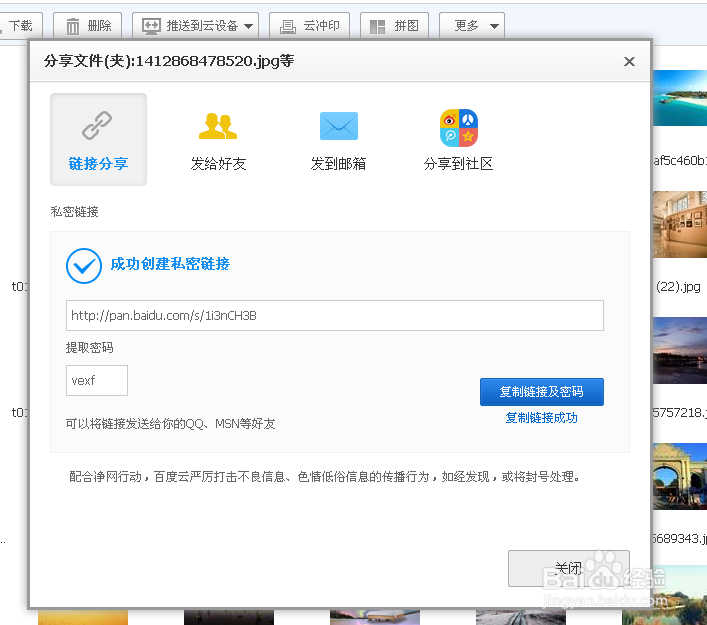Click the printer icon on 云冲印
Viewport: 707px width, 625px height.
pyautogui.click(x=288, y=27)
